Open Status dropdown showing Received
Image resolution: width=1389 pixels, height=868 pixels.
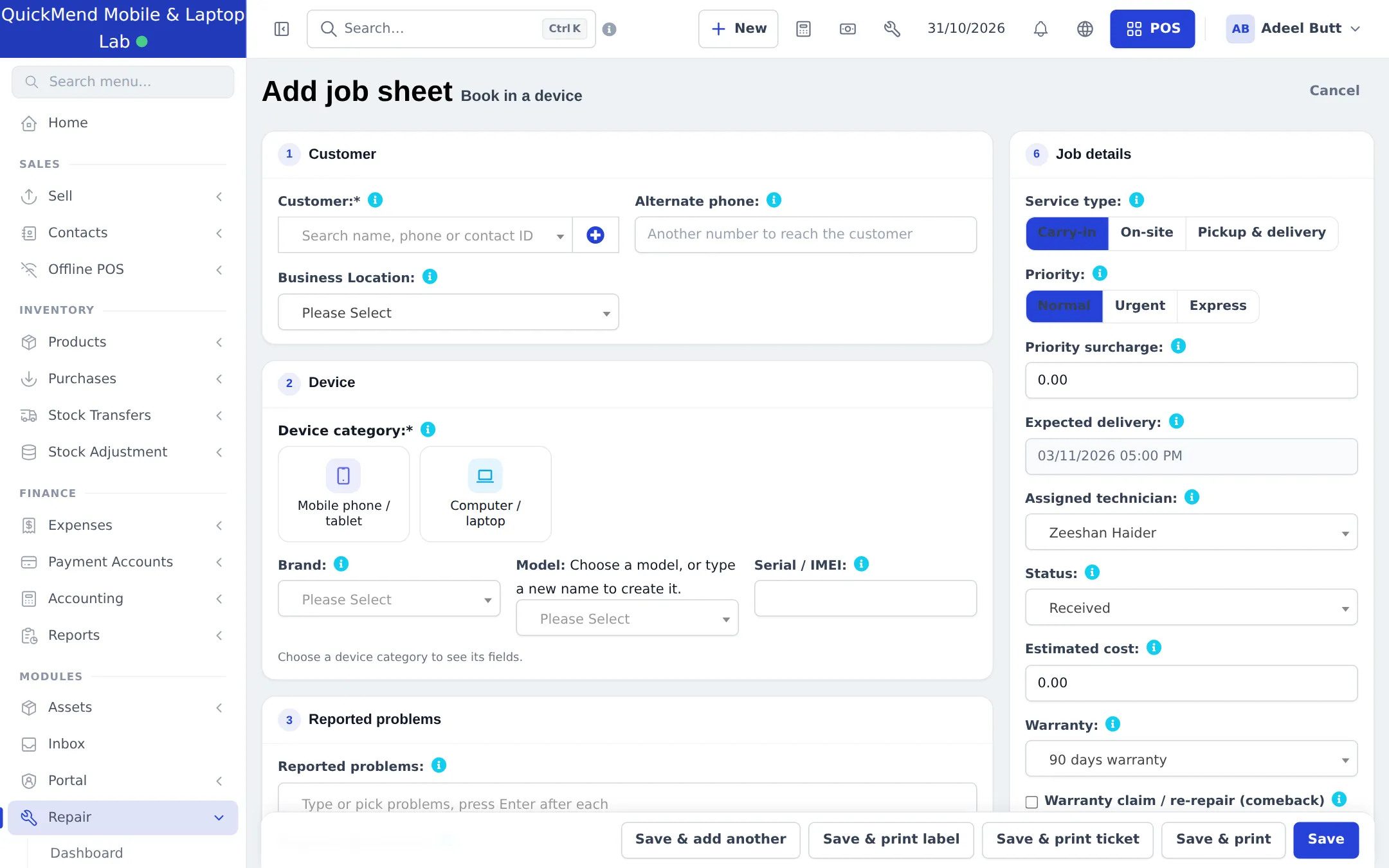pyautogui.click(x=1191, y=608)
